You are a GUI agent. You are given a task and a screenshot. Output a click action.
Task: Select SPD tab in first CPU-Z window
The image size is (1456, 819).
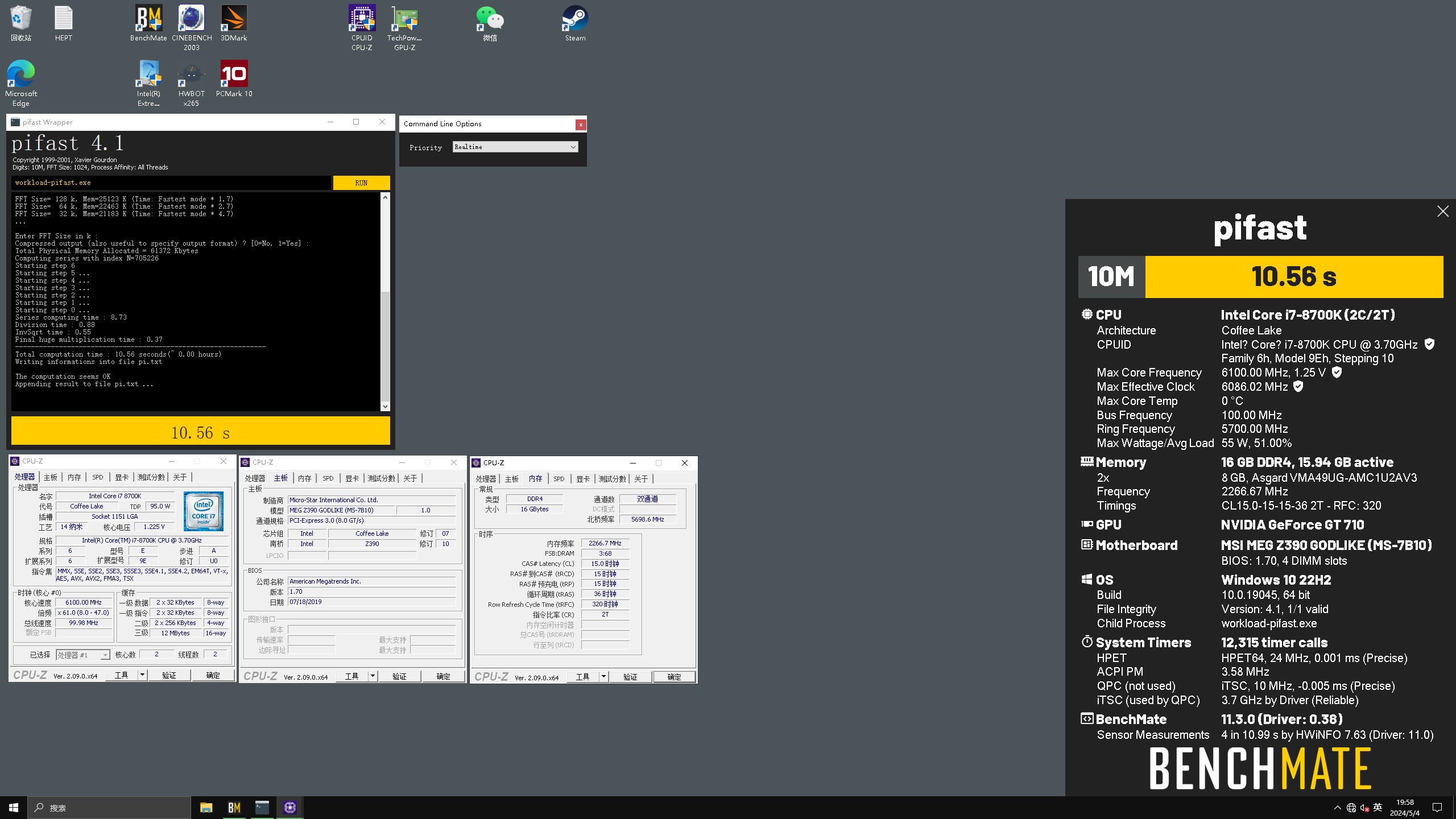pos(98,477)
